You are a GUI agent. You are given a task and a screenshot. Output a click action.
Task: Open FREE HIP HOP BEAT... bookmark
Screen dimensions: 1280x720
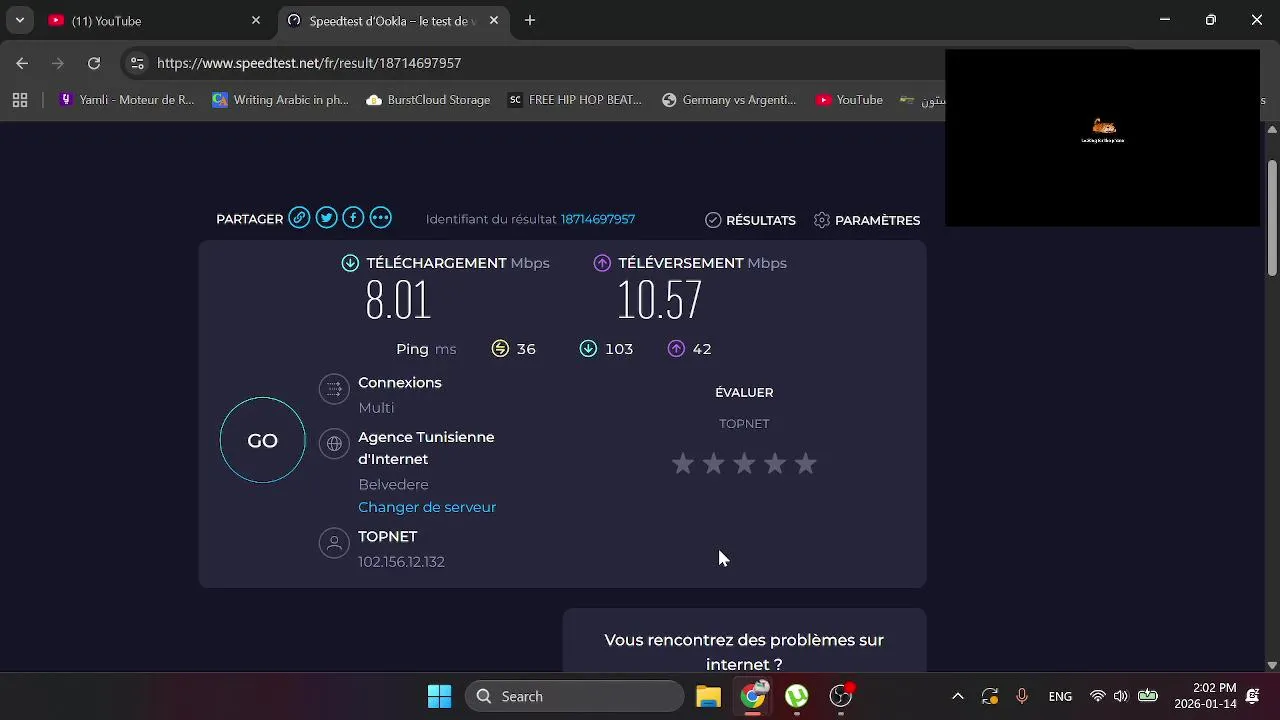pyautogui.click(x=575, y=100)
